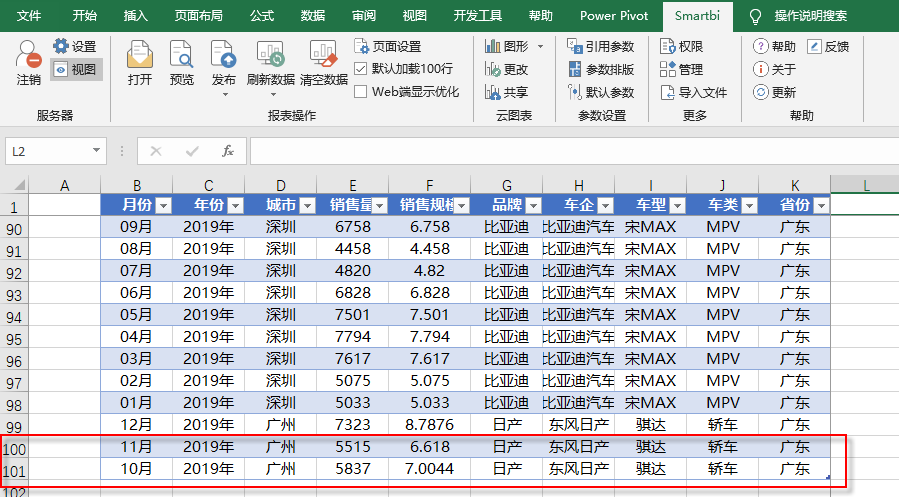Click 引用参数 reference parameter icon
The height and width of the screenshot is (497, 899).
coord(574,46)
